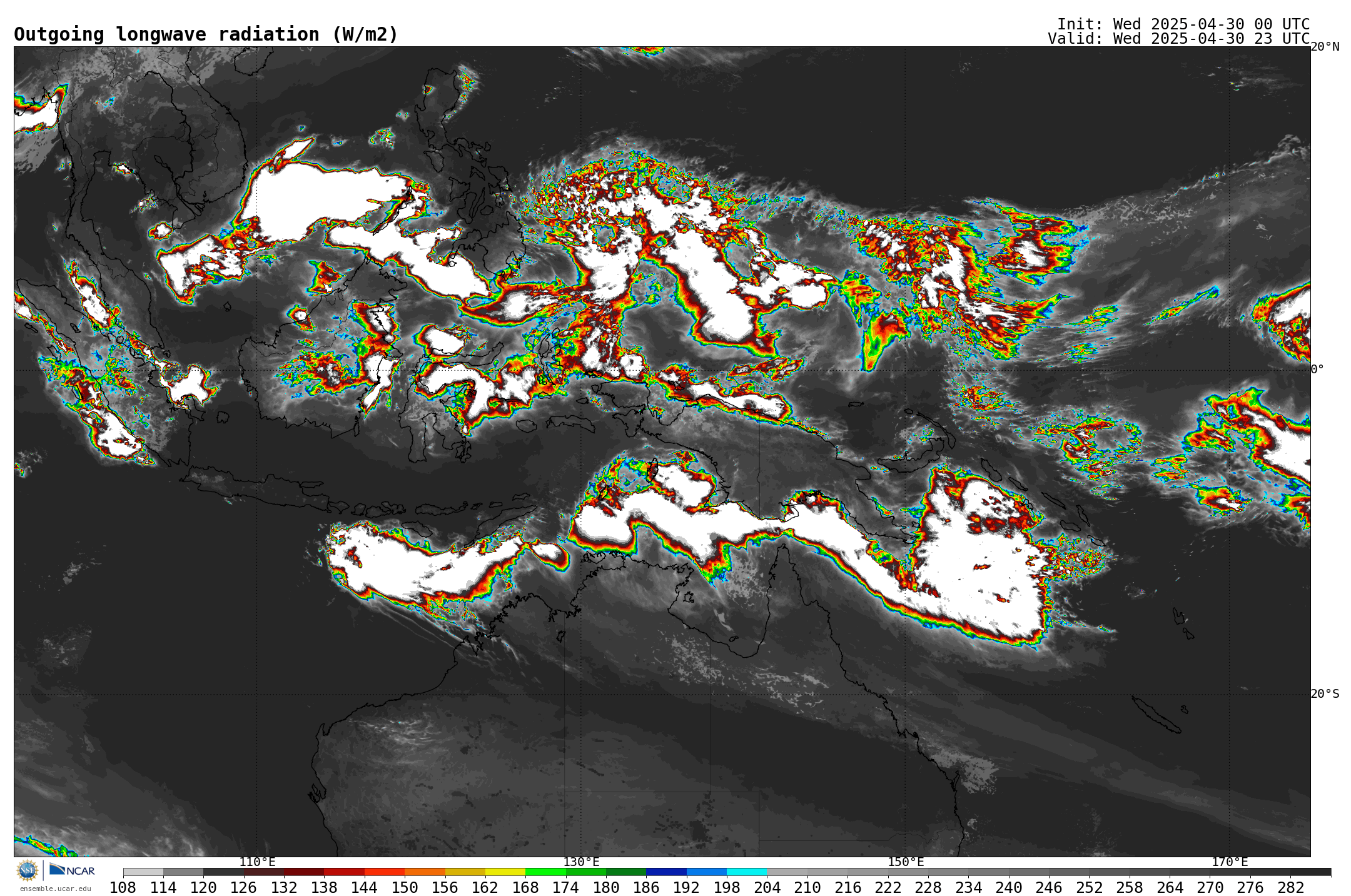Click the colorbar tick value 108

(x=123, y=888)
